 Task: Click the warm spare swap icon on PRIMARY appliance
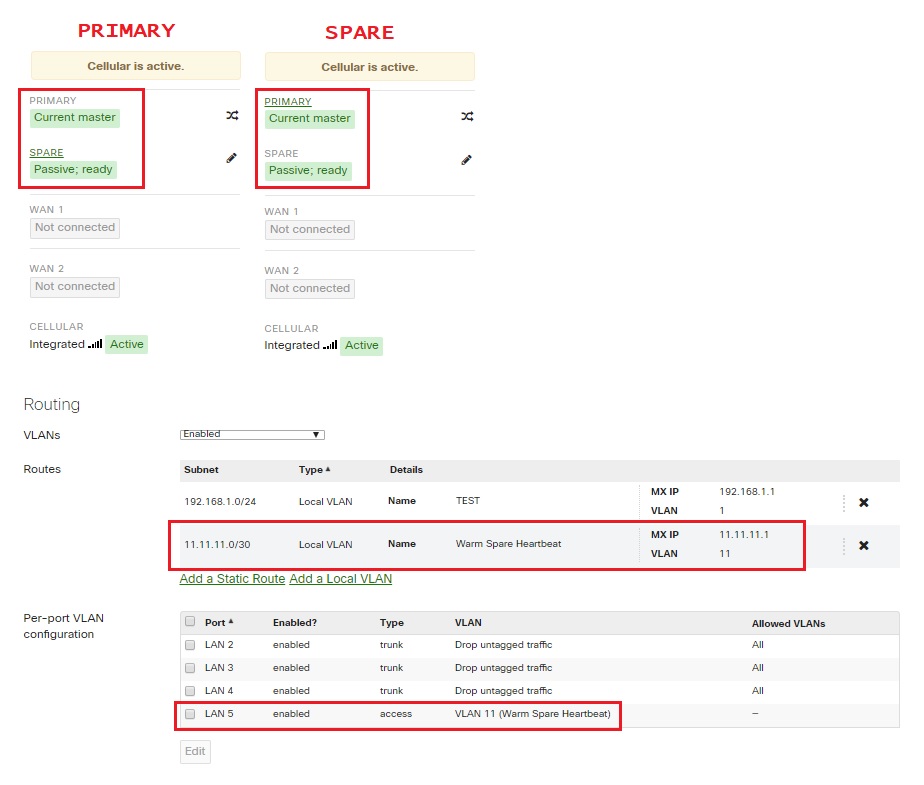point(232,115)
